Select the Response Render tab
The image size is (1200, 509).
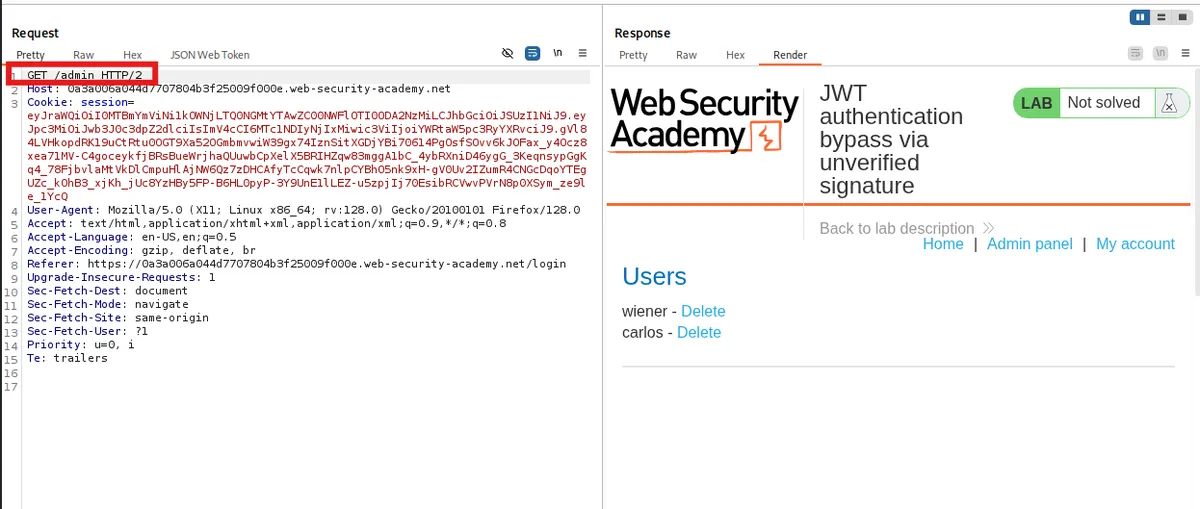tap(790, 55)
